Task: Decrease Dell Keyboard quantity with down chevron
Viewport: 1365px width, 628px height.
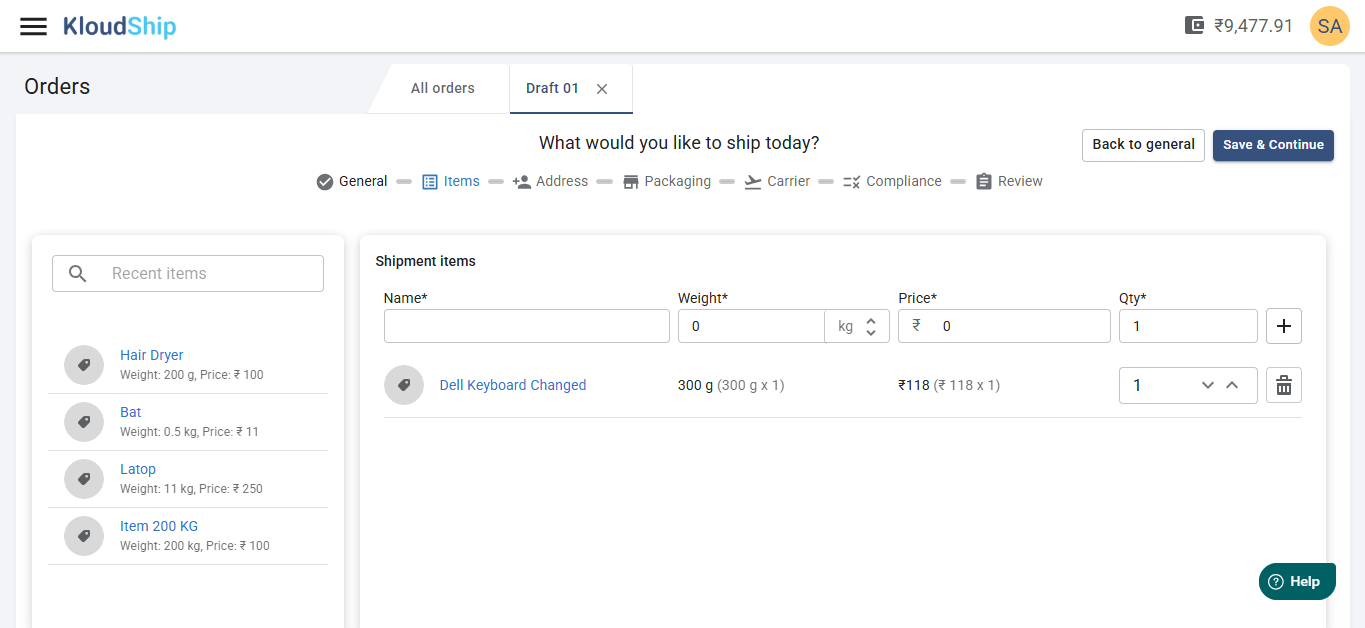Action: click(1208, 385)
